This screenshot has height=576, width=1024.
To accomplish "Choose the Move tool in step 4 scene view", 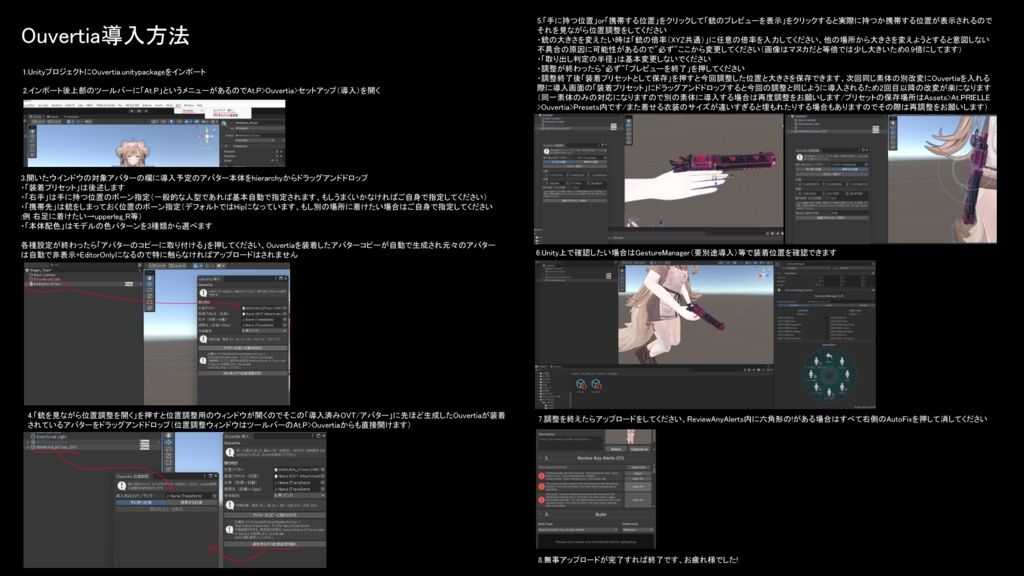I will tap(168, 442).
